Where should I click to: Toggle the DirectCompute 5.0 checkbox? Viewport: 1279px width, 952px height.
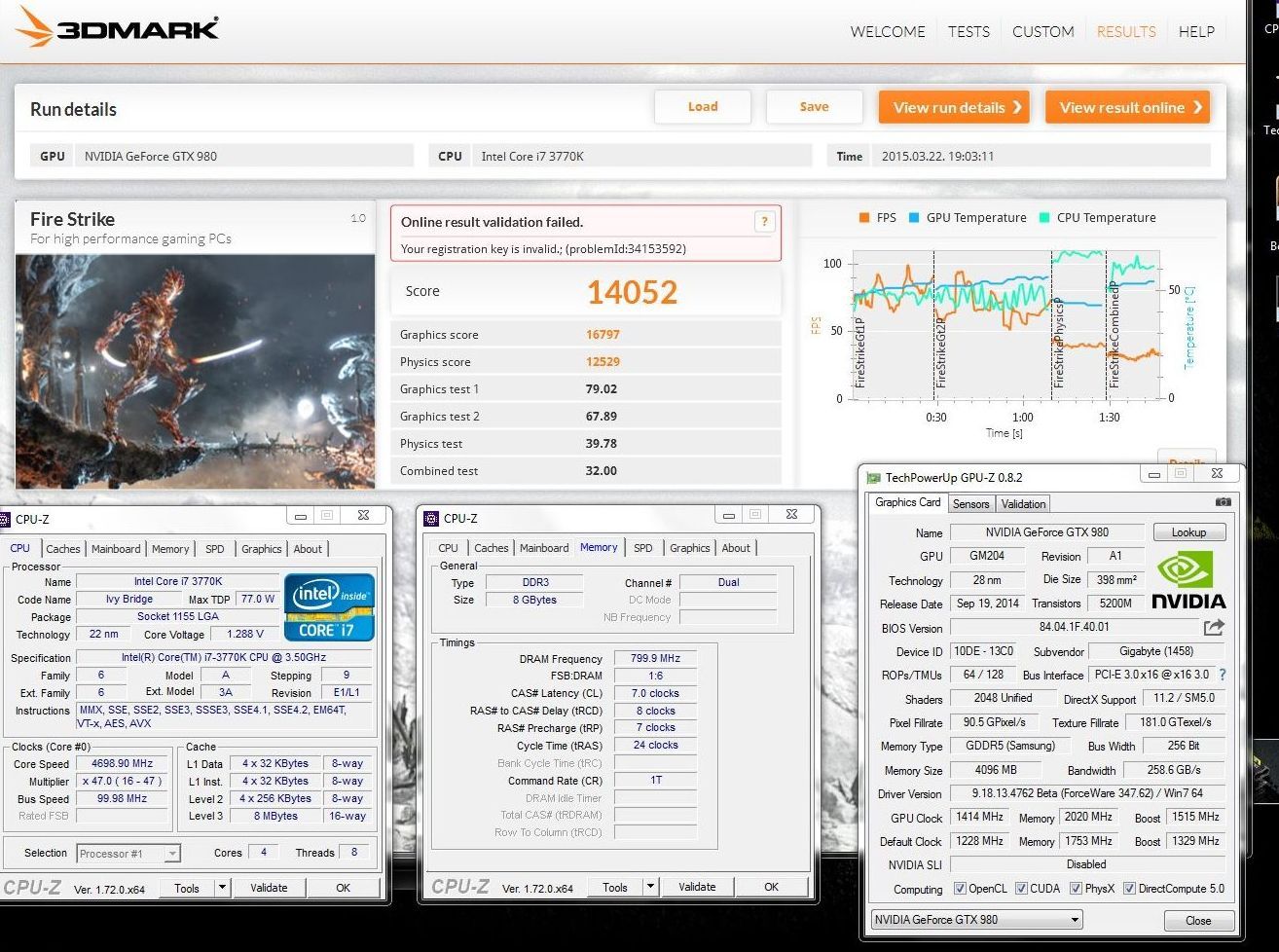click(x=1129, y=889)
